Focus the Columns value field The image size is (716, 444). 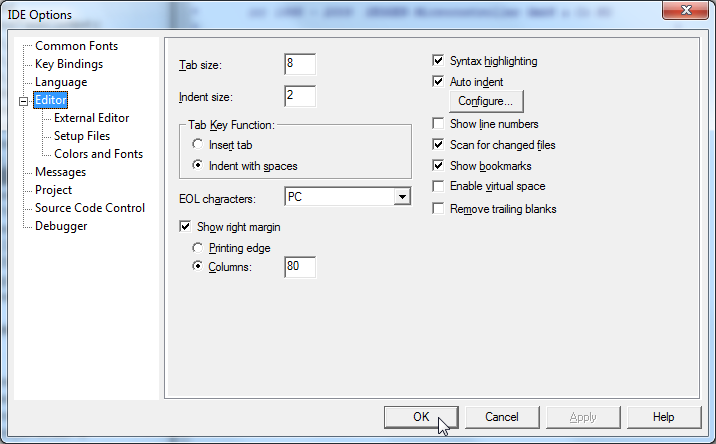point(300,267)
